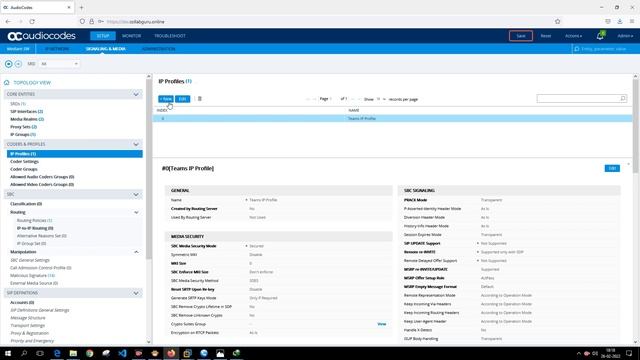The height and width of the screenshot is (360, 640).
Task: Click the taskbar search icon
Action: click(24, 353)
